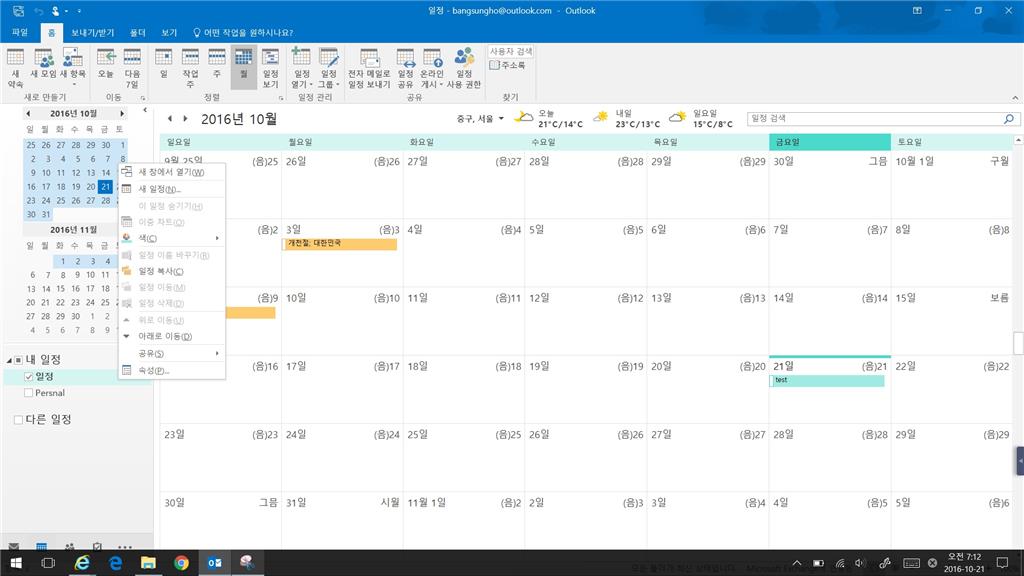Open the 중구, 서울 weather location dropdown

(x=480, y=119)
